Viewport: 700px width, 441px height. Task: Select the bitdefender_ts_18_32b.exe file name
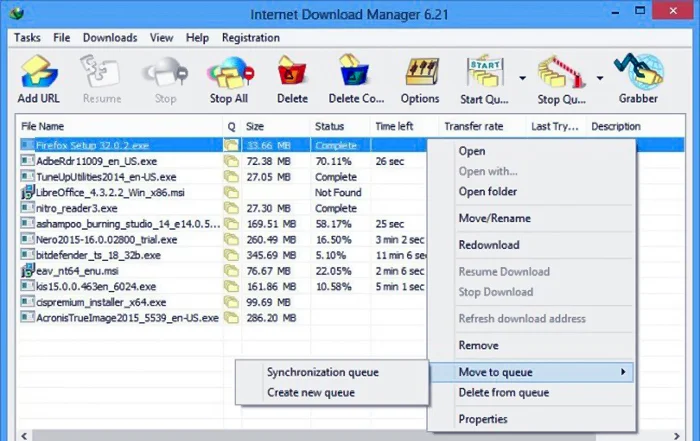(x=98, y=255)
